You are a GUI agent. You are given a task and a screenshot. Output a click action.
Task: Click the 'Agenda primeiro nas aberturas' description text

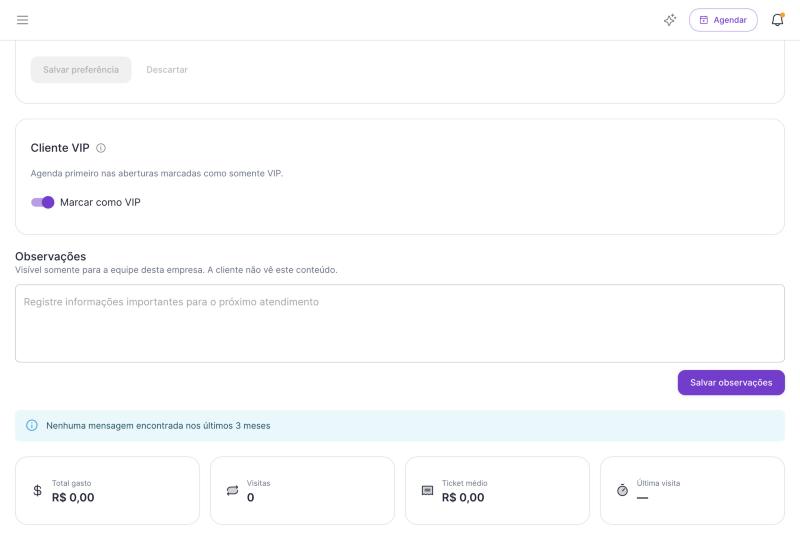tap(157, 173)
